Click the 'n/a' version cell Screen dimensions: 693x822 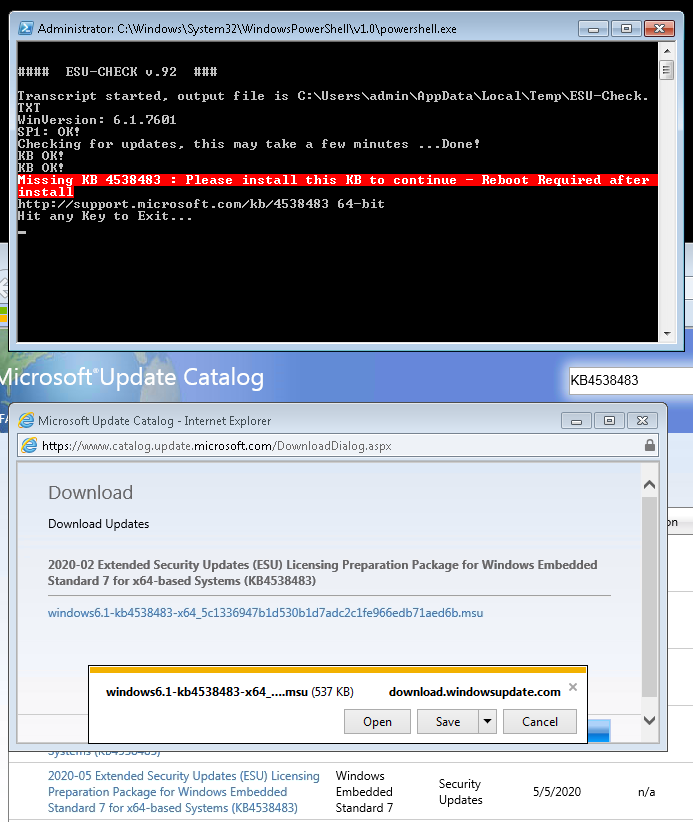(x=646, y=792)
